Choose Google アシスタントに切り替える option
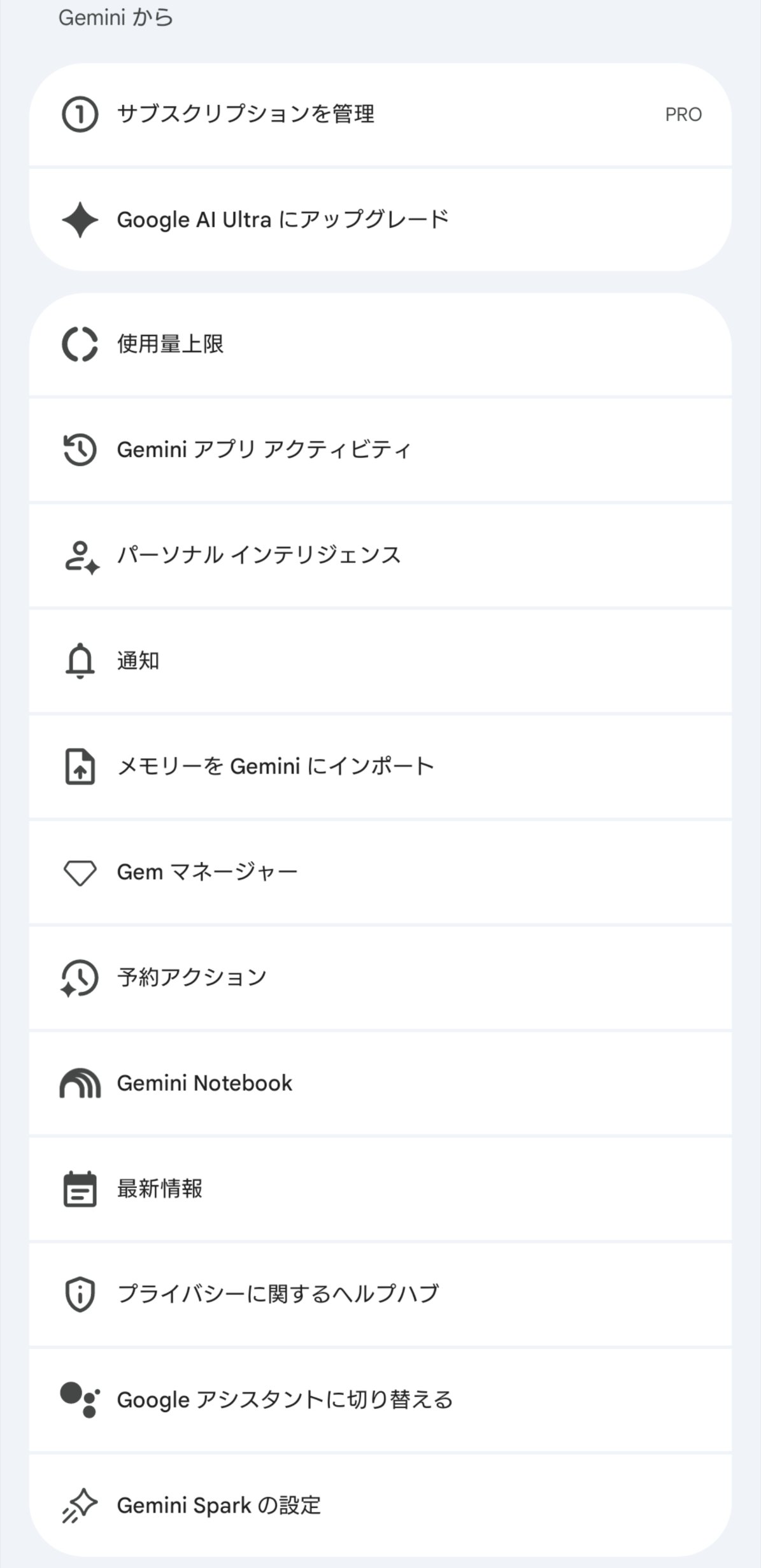The height and width of the screenshot is (1568, 761). click(x=380, y=1400)
